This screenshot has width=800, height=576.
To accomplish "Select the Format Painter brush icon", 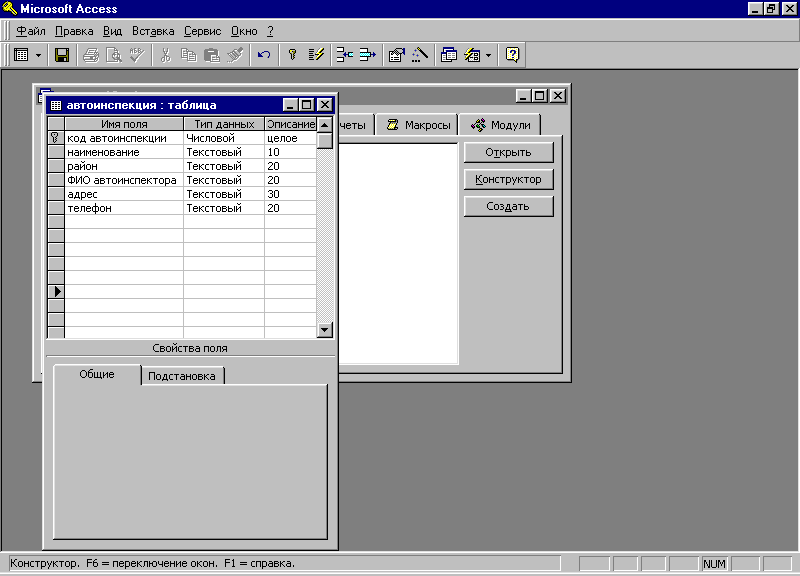I will tap(235, 55).
